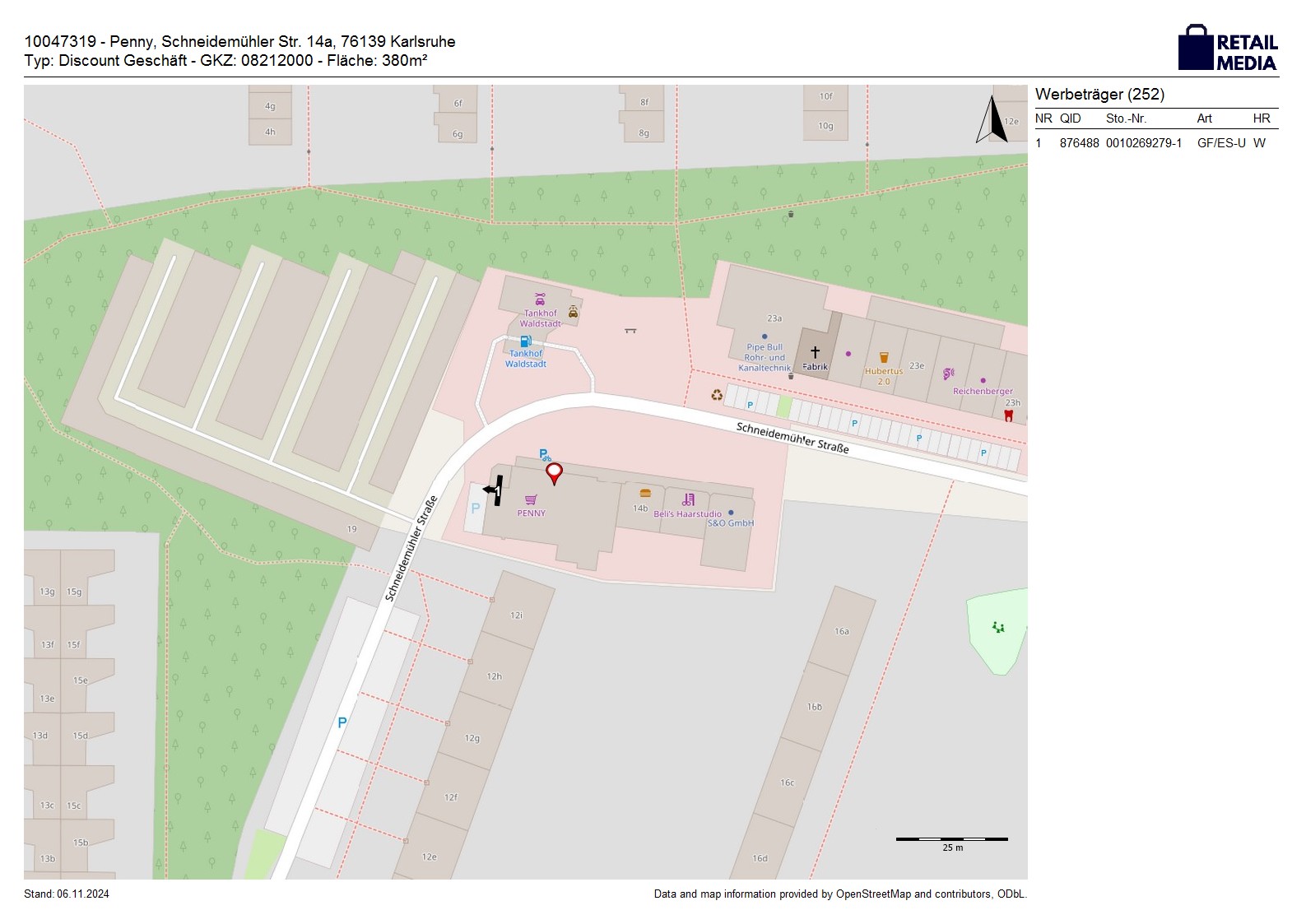Click the Beli's Haarstudio hairdresser icon
Viewport: 1306px width, 924px height.
point(689,499)
